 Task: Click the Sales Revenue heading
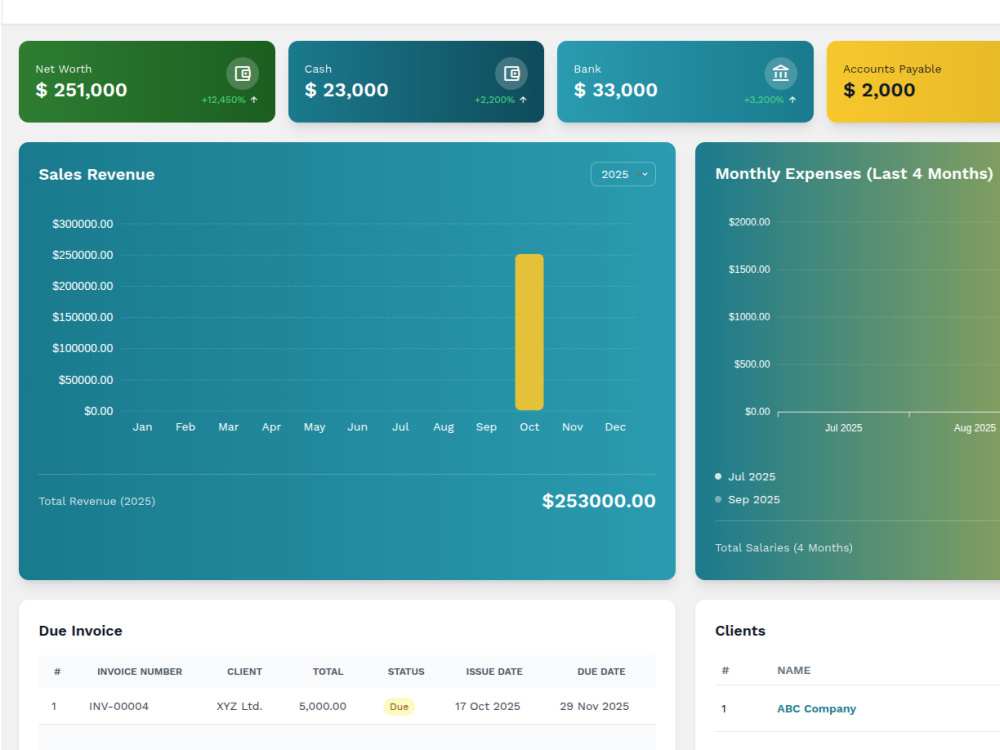pos(97,175)
